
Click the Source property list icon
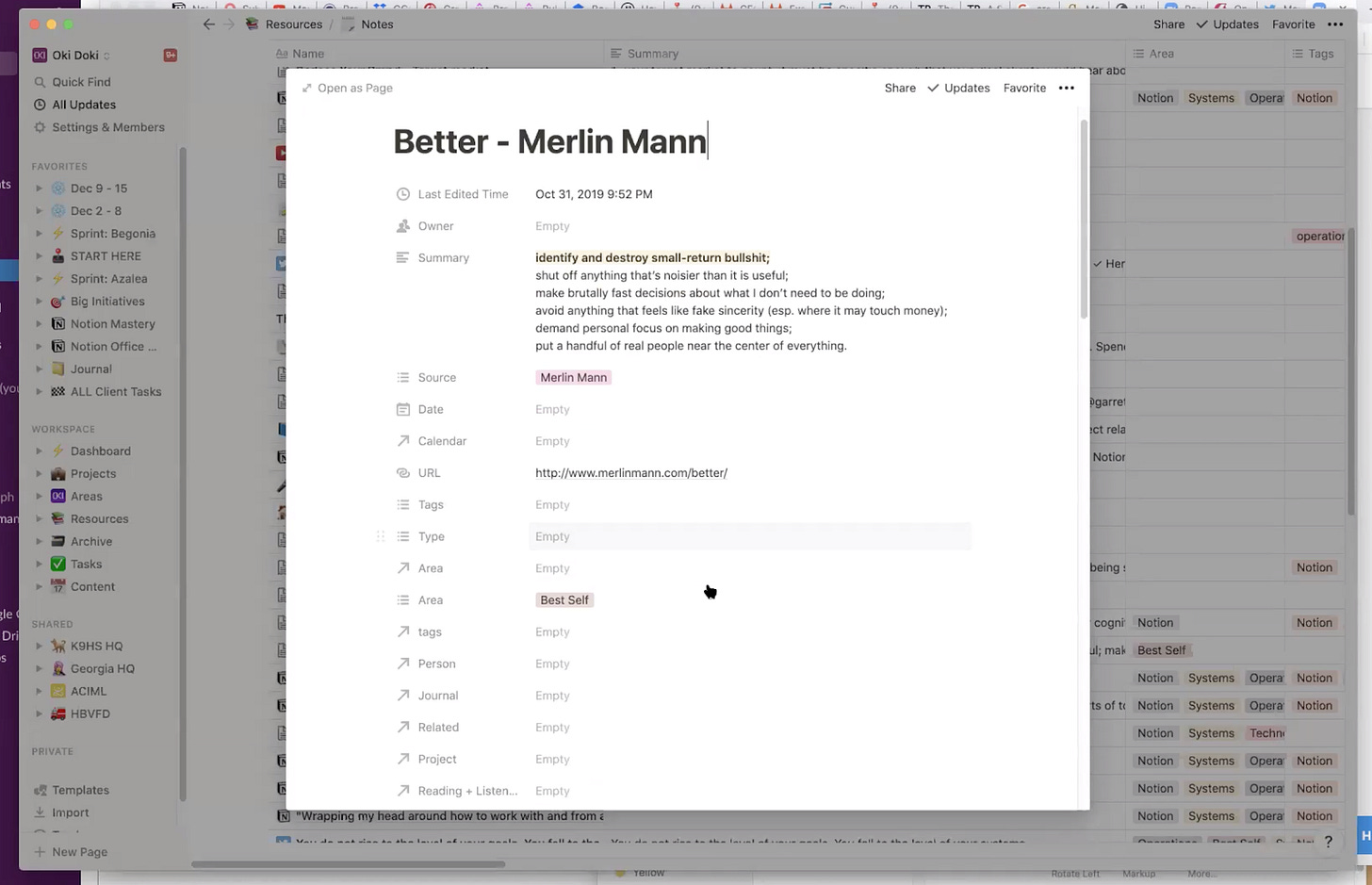(403, 377)
